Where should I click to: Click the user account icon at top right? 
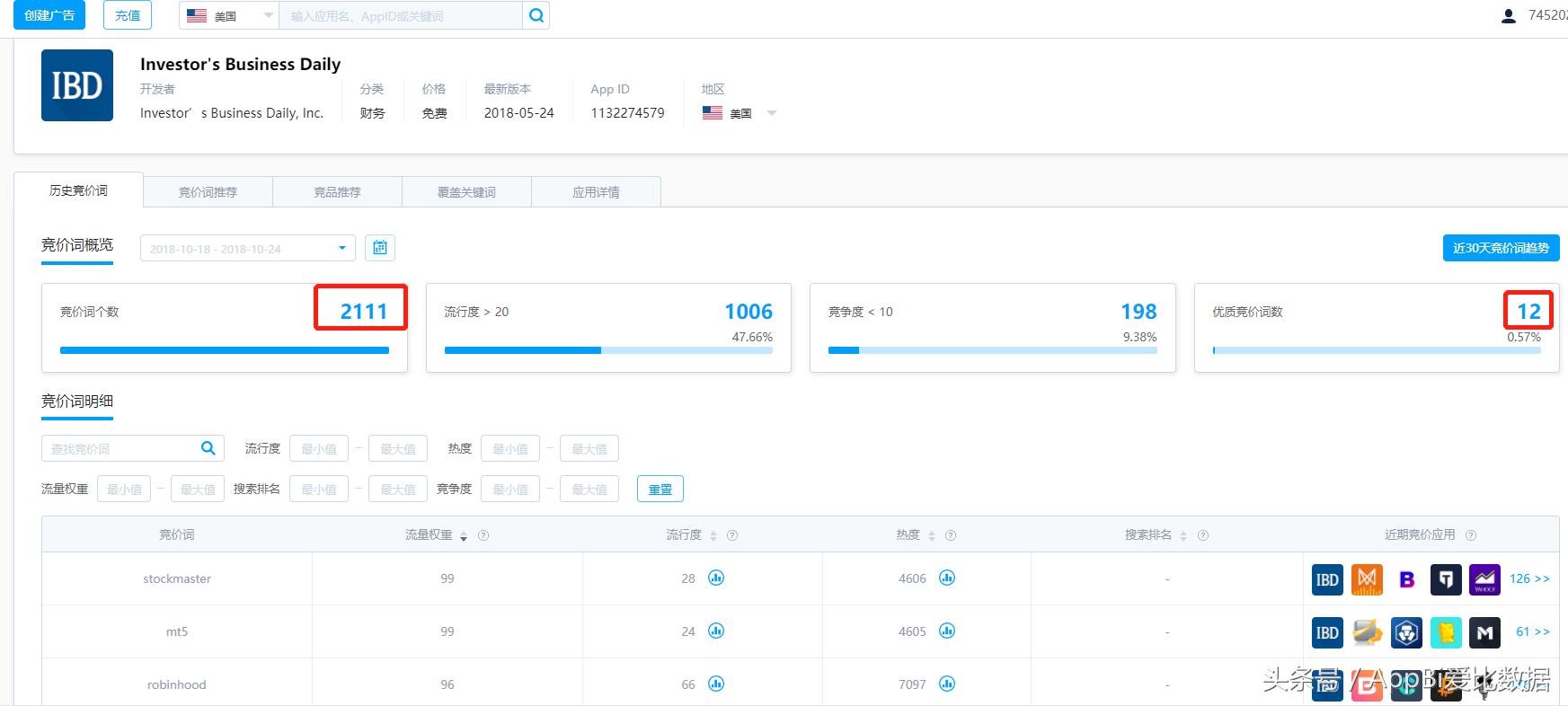tap(1508, 16)
